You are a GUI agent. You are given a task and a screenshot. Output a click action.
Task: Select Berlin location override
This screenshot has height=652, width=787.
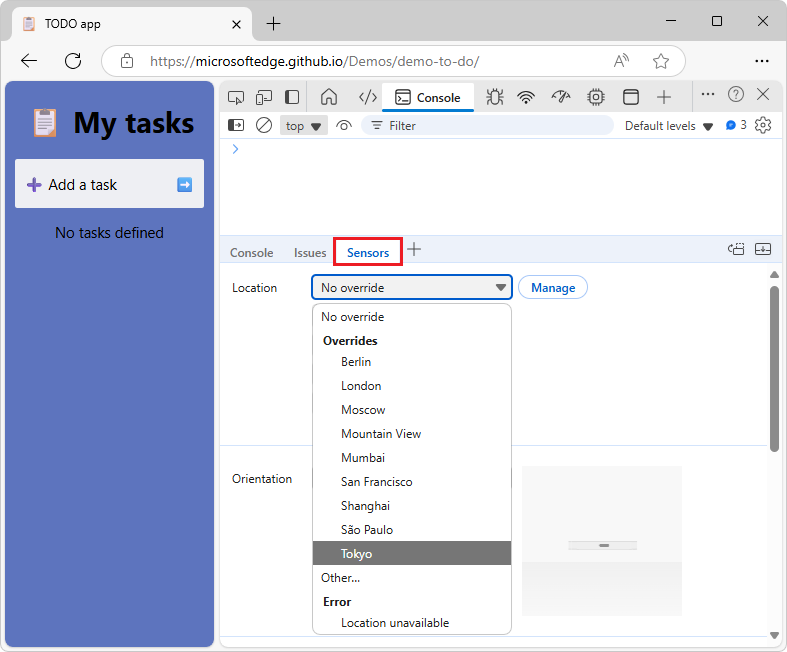click(x=412, y=362)
